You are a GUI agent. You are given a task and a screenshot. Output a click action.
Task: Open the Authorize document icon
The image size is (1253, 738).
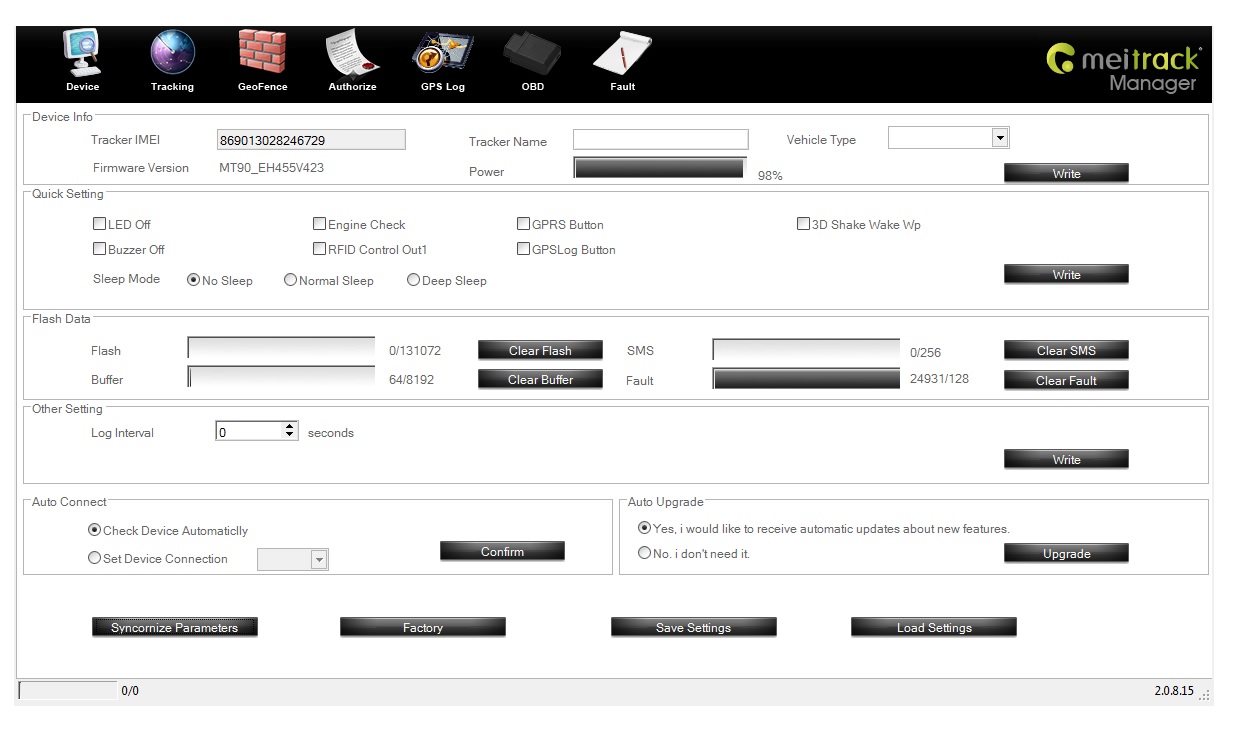point(352,57)
